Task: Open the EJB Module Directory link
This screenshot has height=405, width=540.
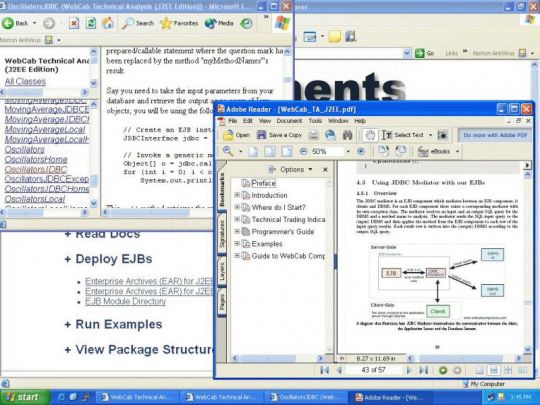Action: pyautogui.click(x=125, y=301)
